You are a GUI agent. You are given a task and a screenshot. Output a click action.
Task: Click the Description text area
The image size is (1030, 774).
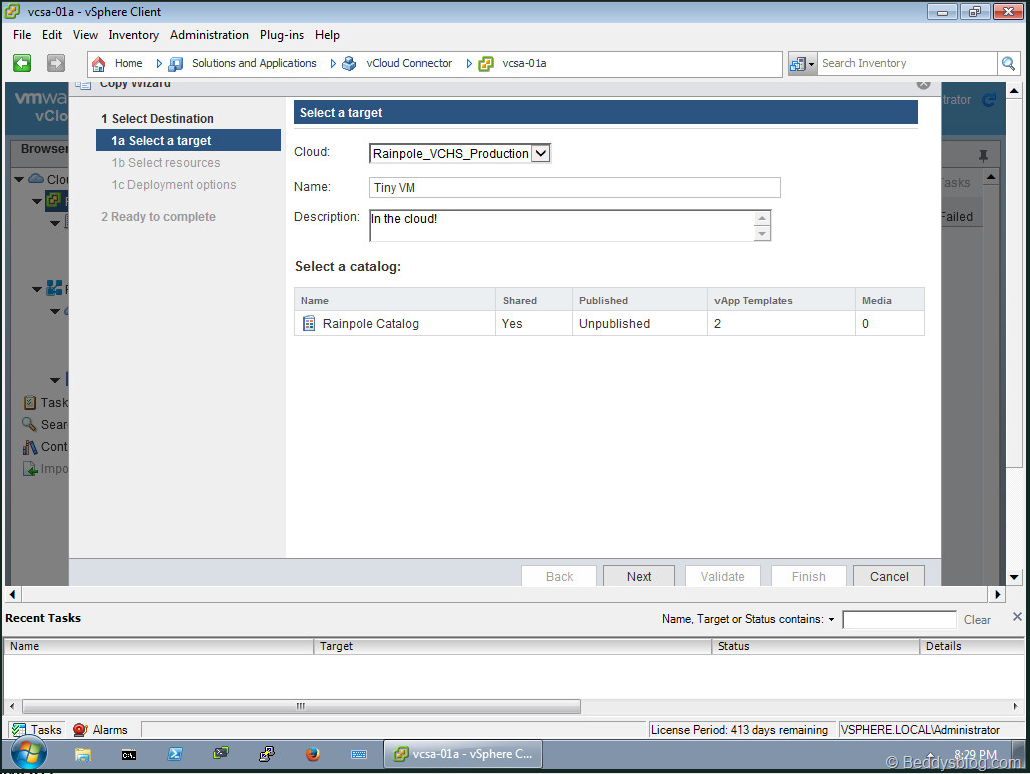[562, 225]
